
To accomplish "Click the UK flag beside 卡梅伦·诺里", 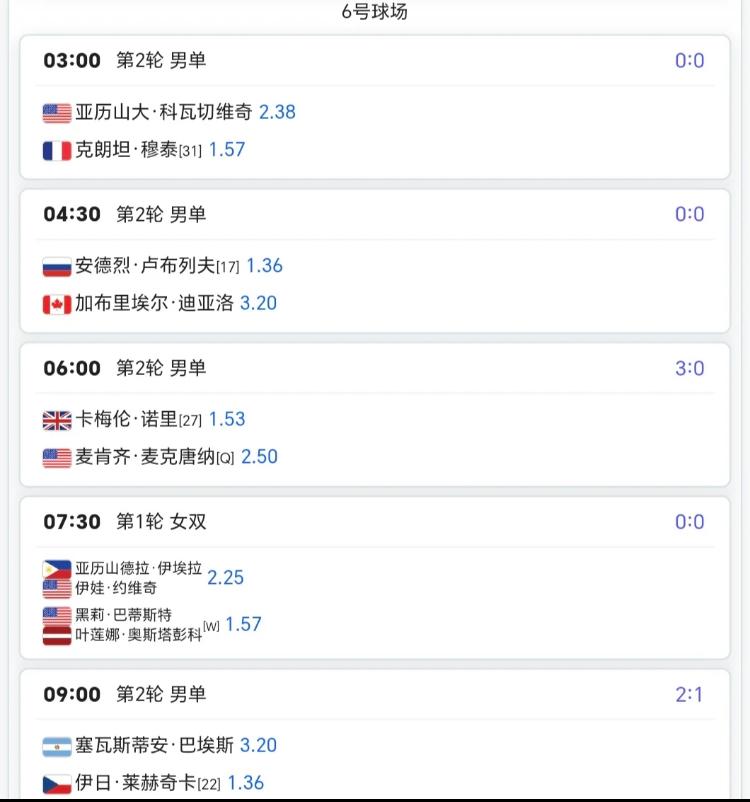I will coord(57,420).
